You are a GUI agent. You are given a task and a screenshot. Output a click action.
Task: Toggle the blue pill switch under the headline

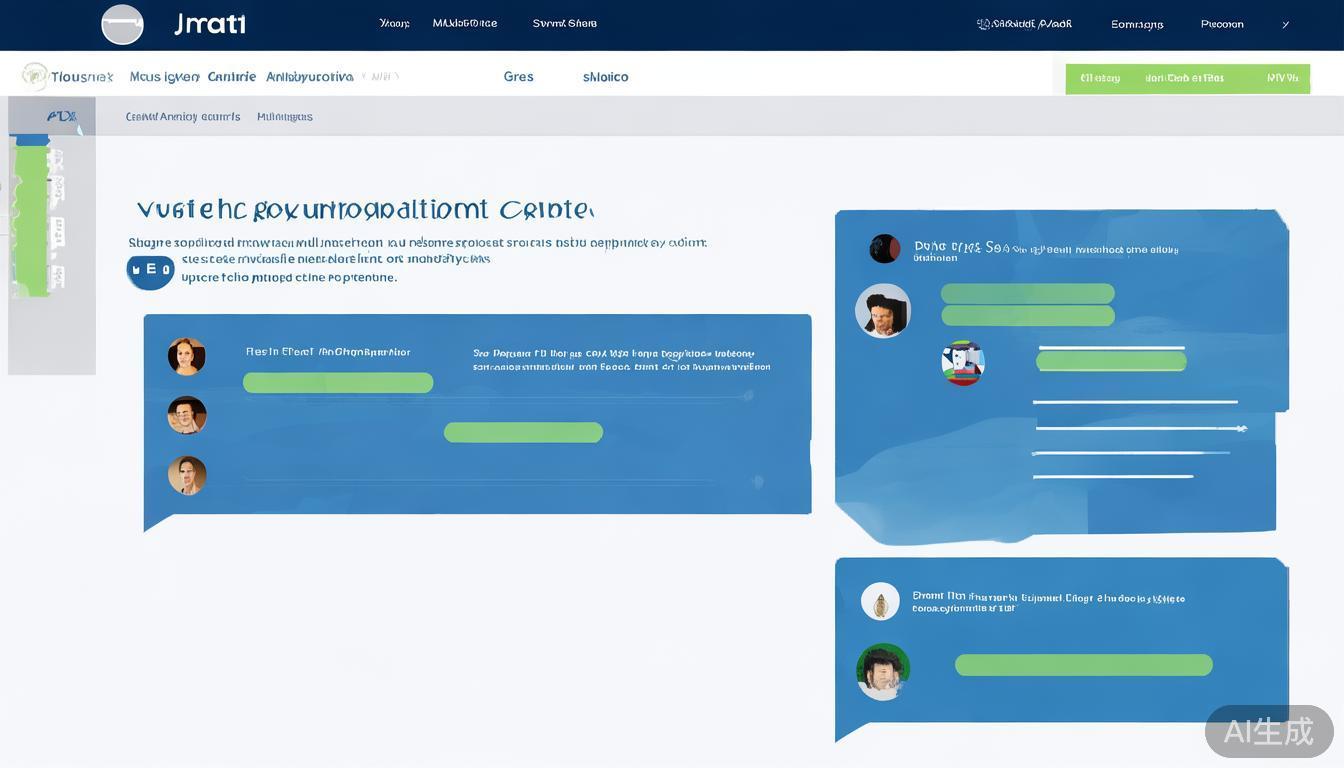(150, 271)
